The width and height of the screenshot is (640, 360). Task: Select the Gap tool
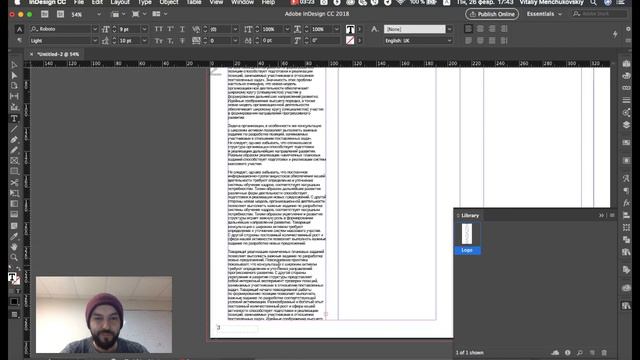[14, 97]
